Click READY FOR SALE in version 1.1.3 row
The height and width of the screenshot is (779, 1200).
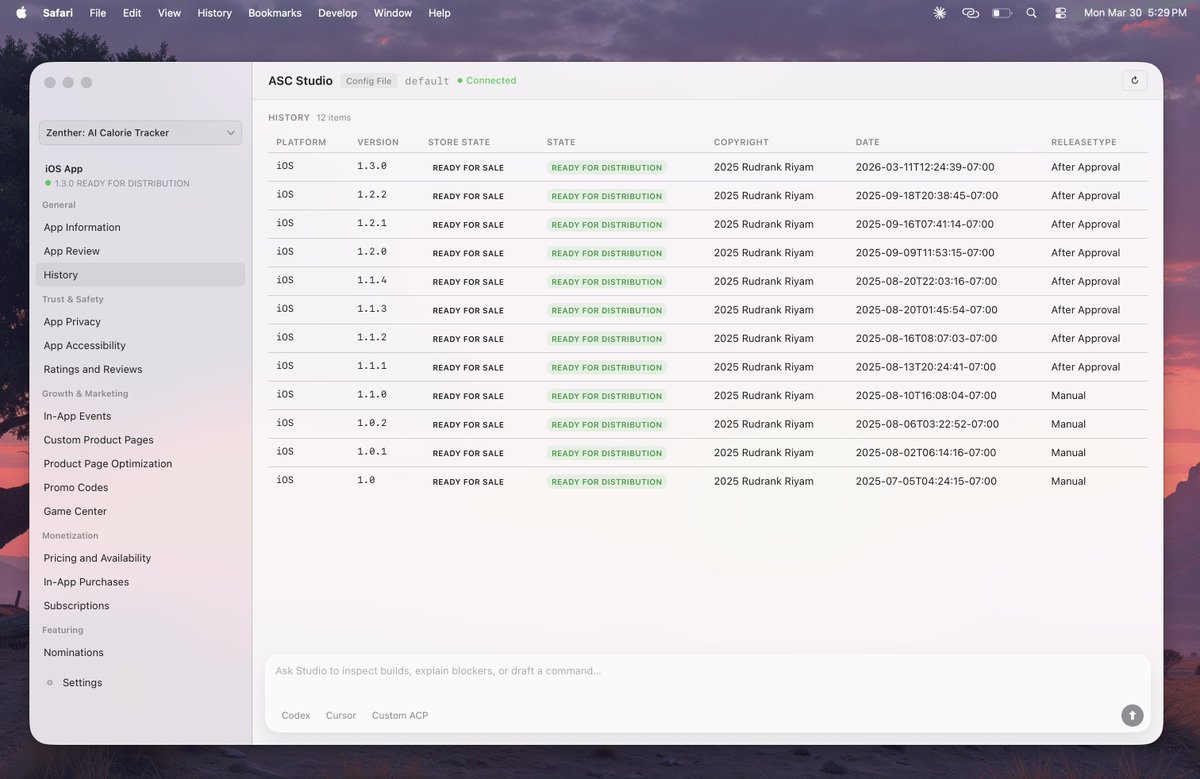coord(468,310)
